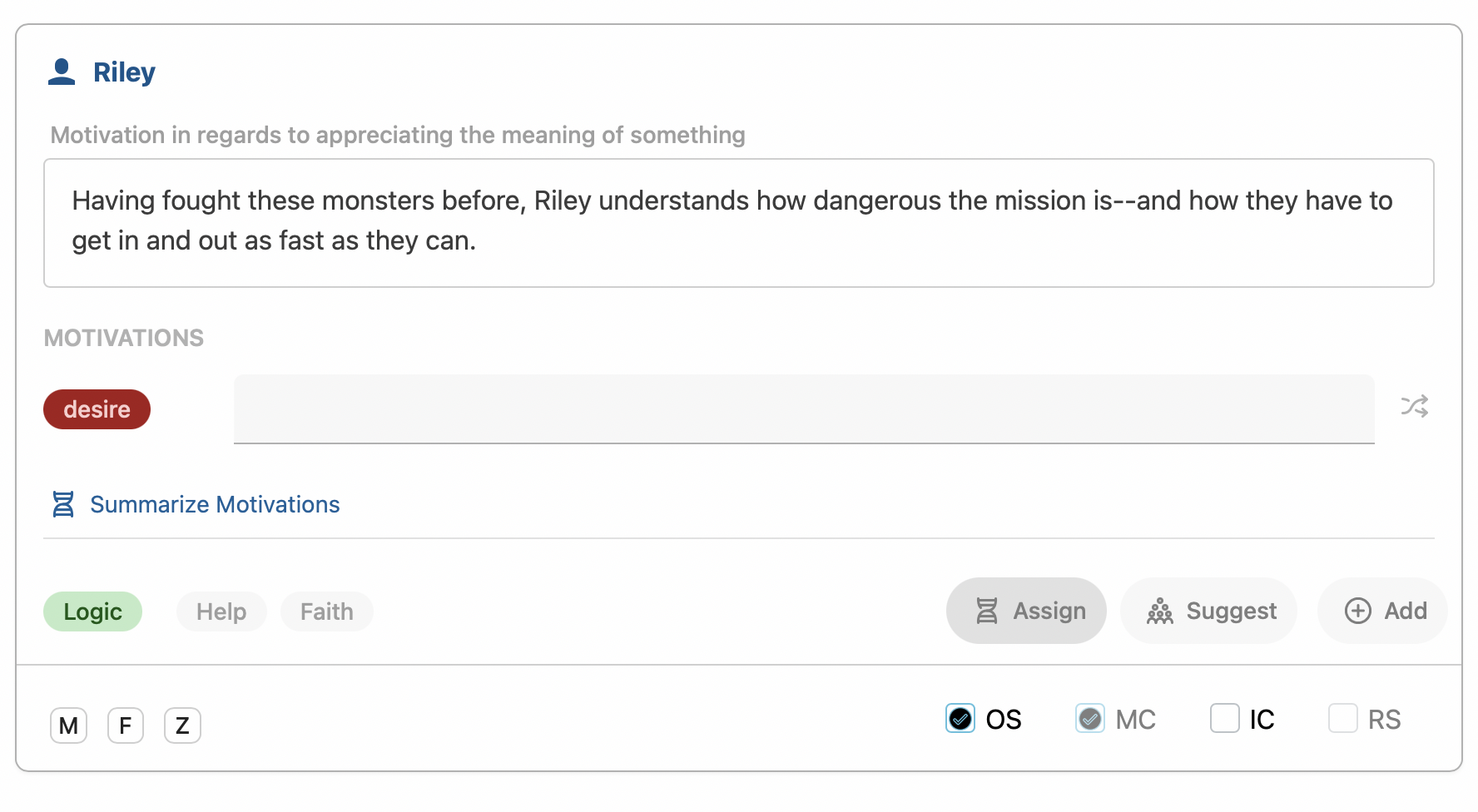This screenshot has width=1478, height=812.
Task: Select the Logic tag
Action: pyautogui.click(x=92, y=611)
